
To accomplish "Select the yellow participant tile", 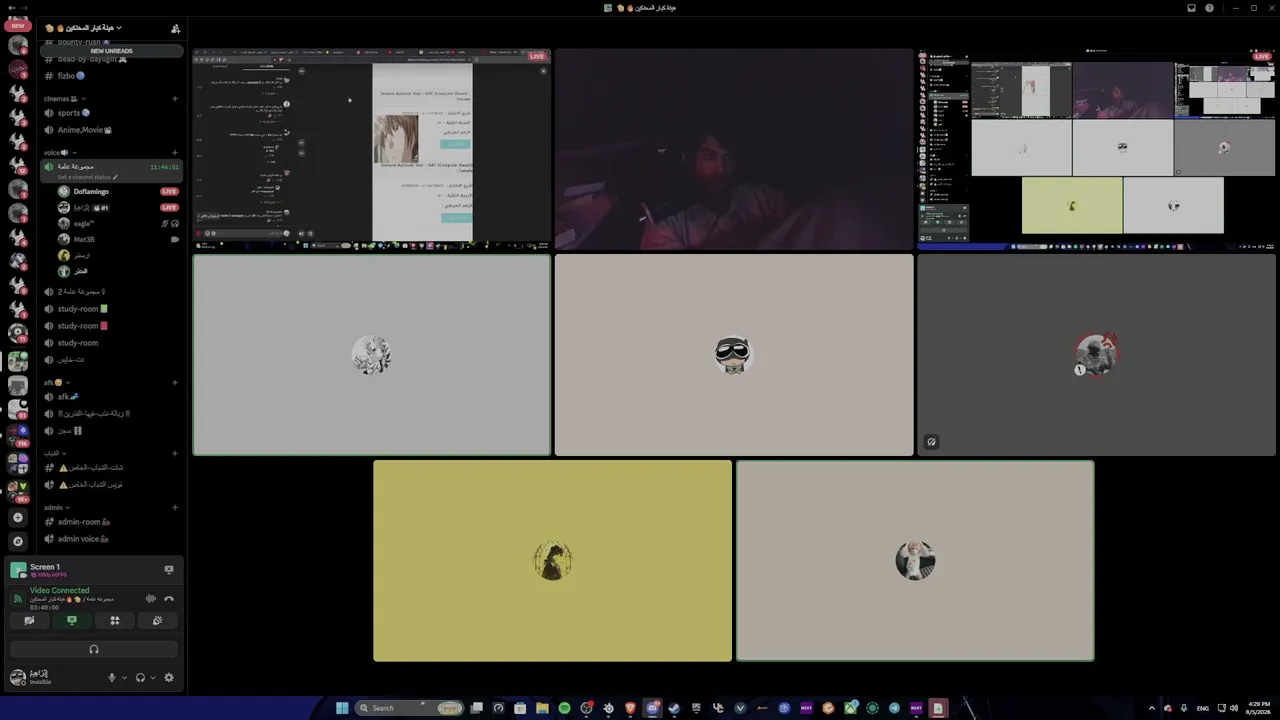I will 552,561.
